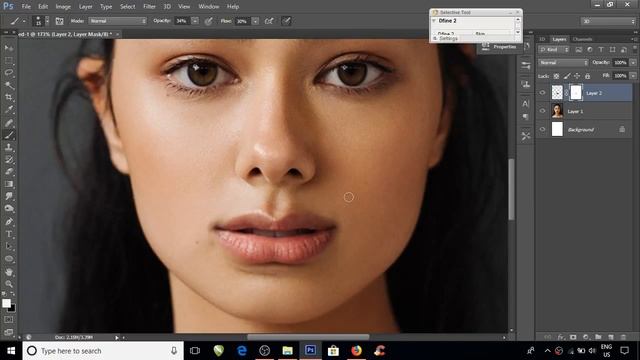This screenshot has width=640, height=360.
Task: Select the Zoom tool
Action: (x=9, y=284)
